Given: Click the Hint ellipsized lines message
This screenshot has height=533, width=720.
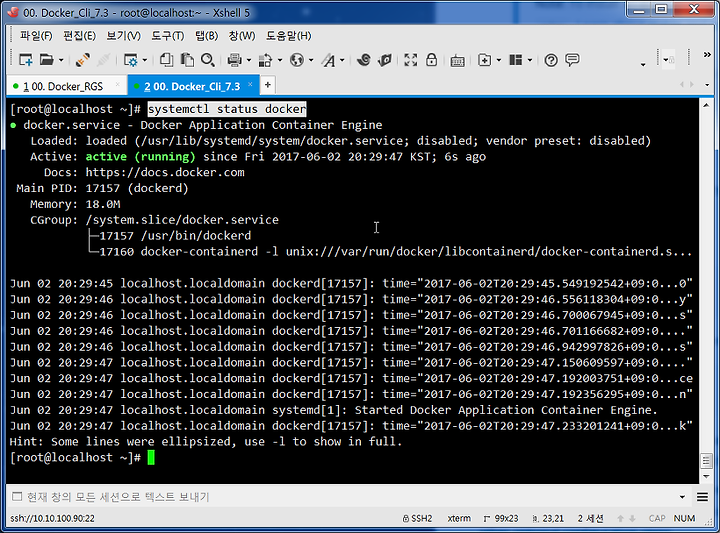Looking at the screenshot, I should click(206, 442).
